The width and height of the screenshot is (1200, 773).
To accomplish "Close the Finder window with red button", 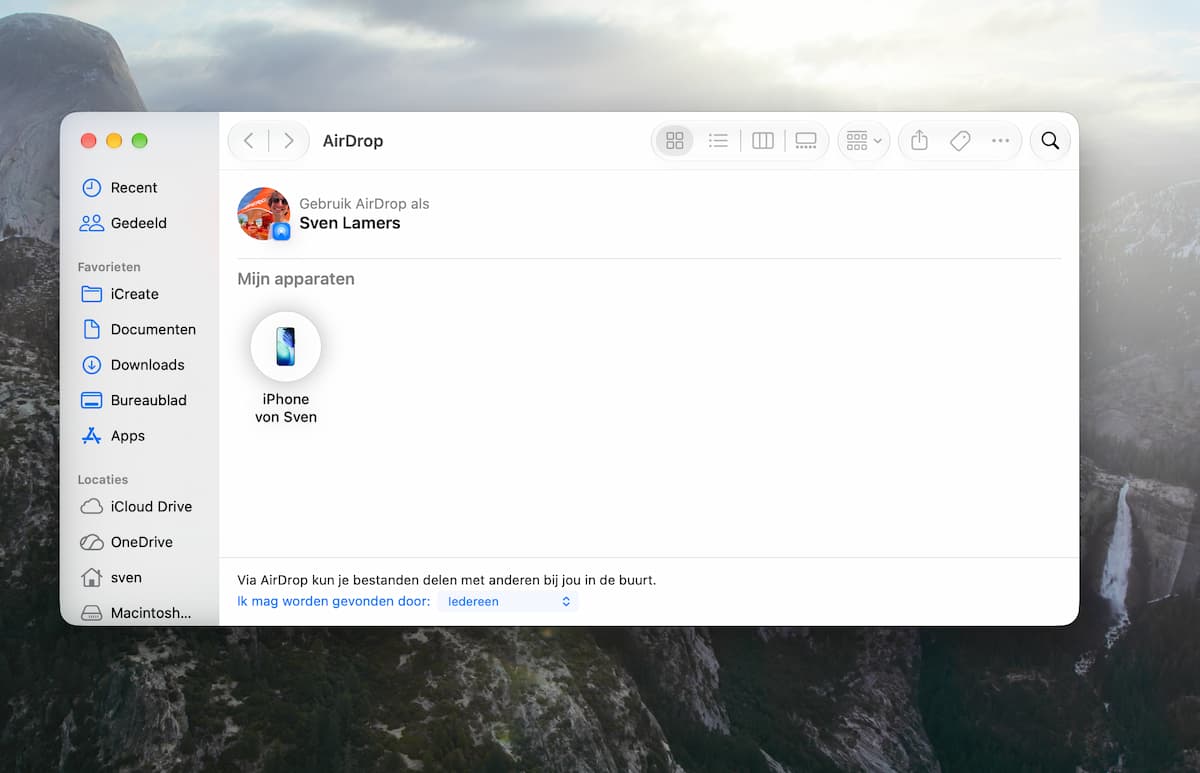I will 88,141.
